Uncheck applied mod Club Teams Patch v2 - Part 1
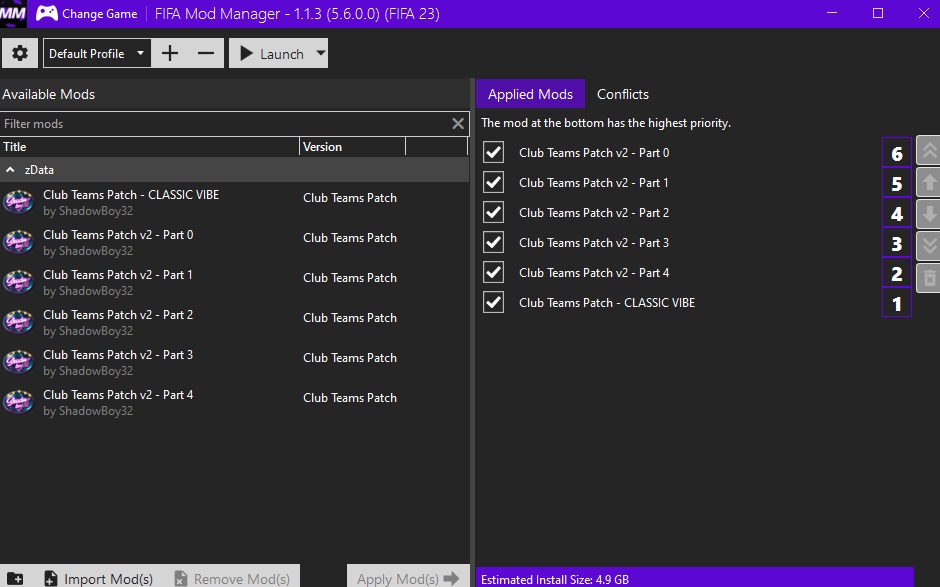 493,182
